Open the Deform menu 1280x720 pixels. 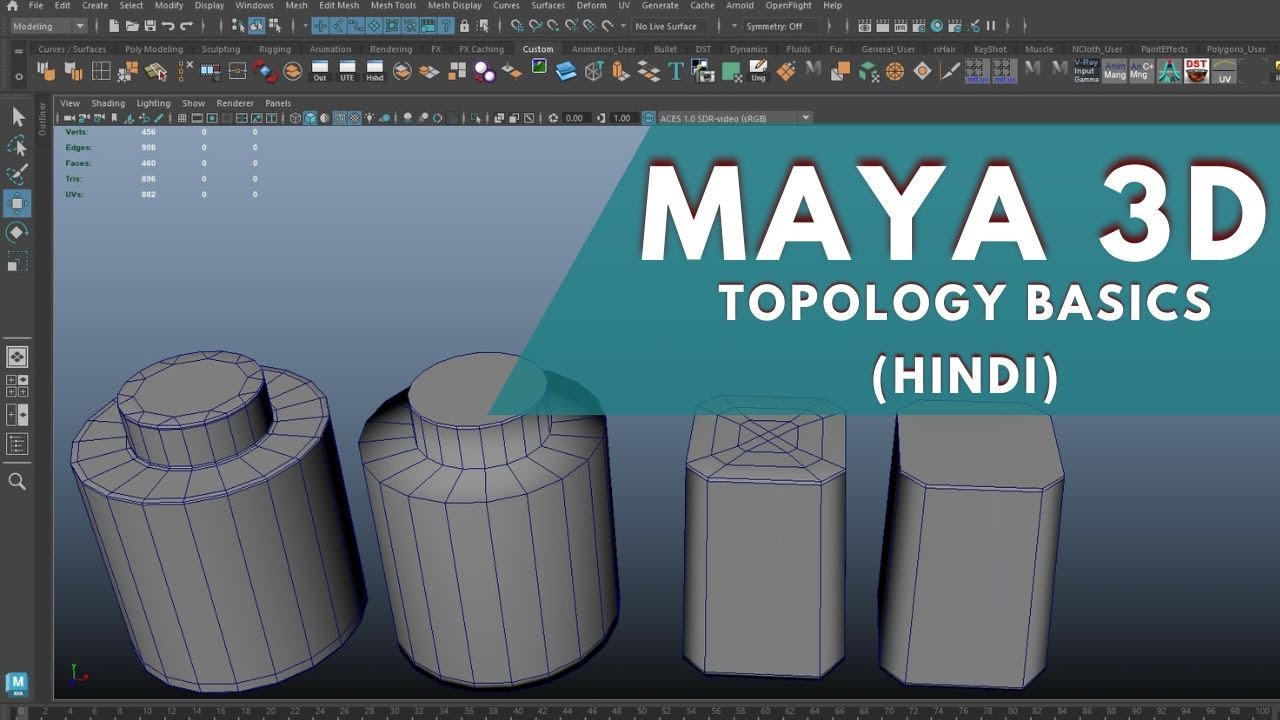tap(591, 5)
